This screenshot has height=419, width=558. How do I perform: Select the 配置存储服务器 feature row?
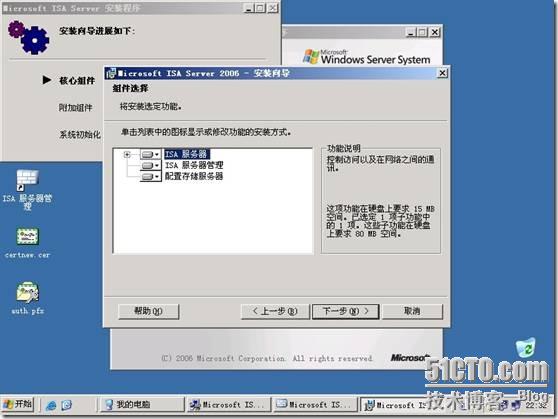click(194, 176)
